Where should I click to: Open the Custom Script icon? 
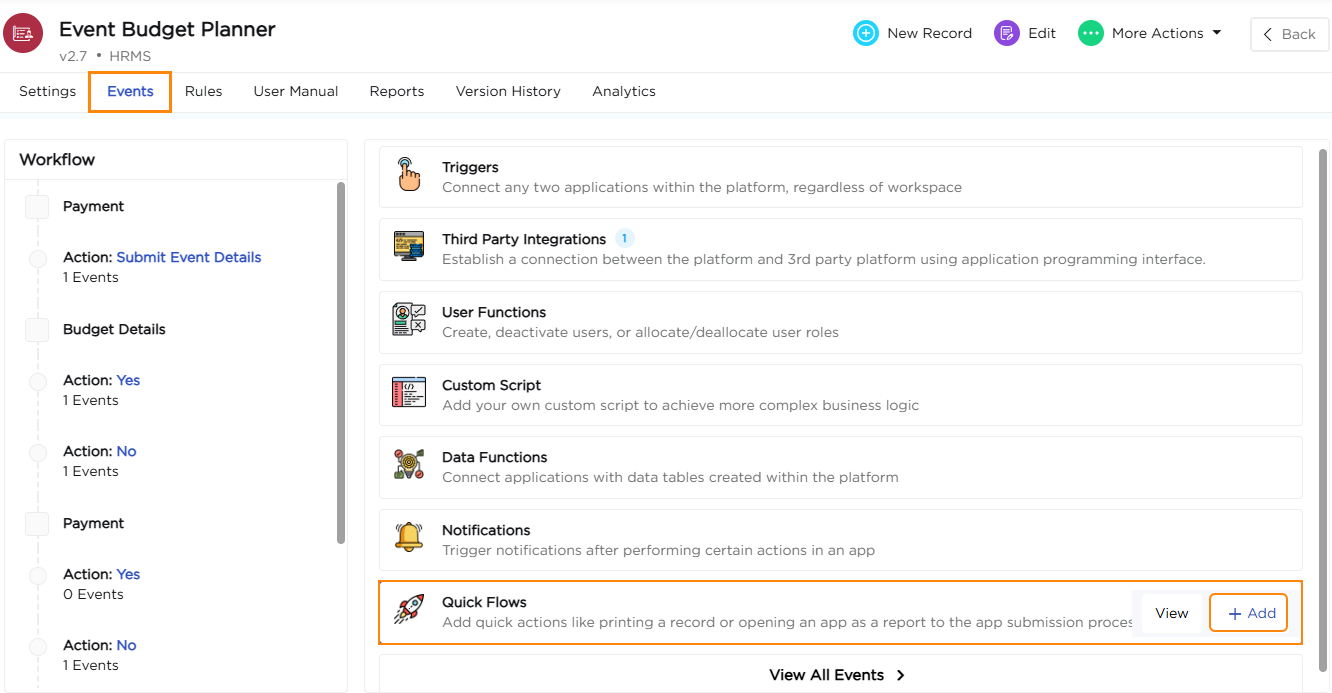(x=408, y=393)
